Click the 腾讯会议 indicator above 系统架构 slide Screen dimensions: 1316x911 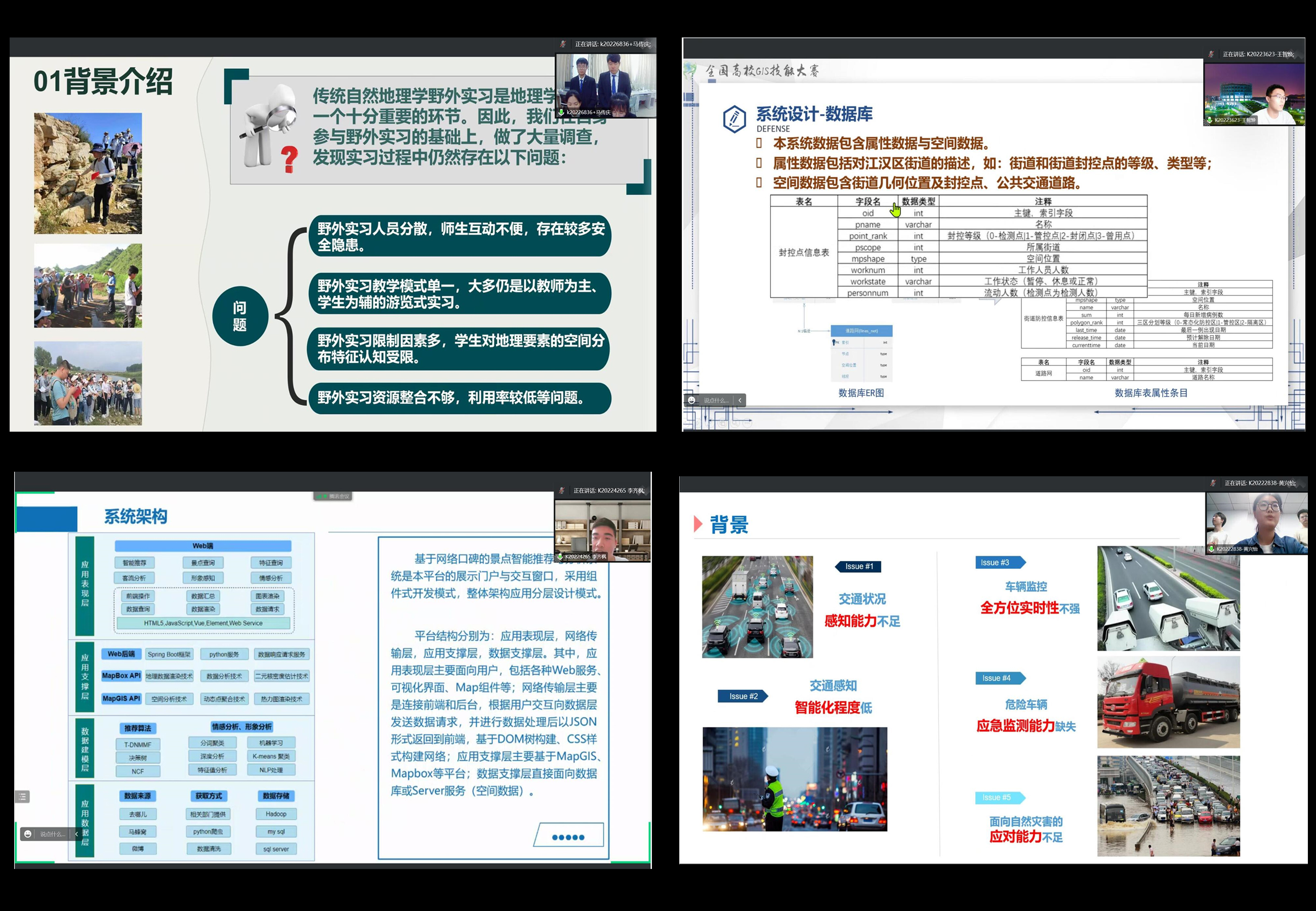333,496
